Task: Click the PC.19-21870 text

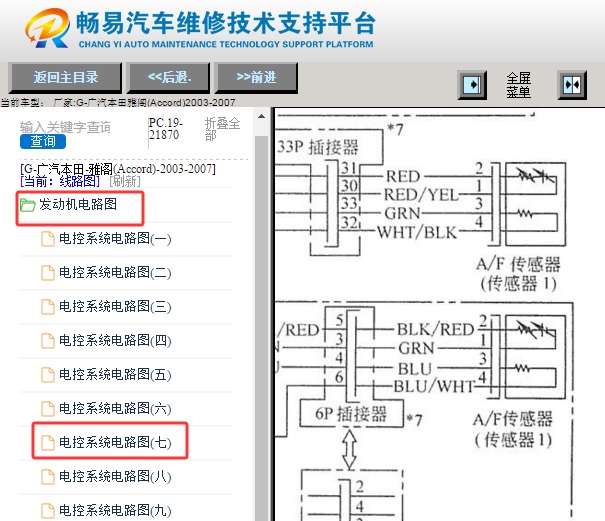Action: point(165,129)
